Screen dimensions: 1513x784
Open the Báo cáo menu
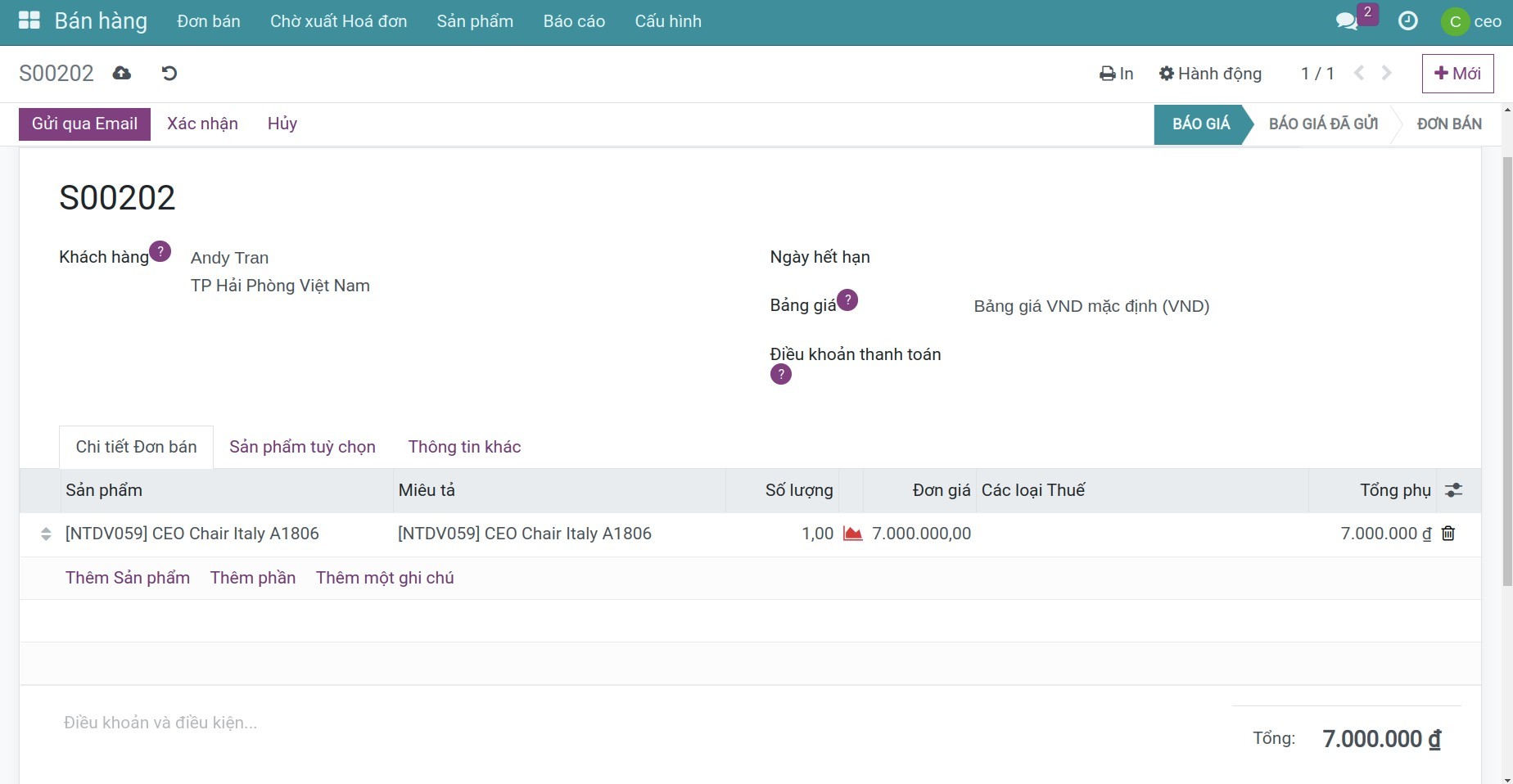(574, 21)
